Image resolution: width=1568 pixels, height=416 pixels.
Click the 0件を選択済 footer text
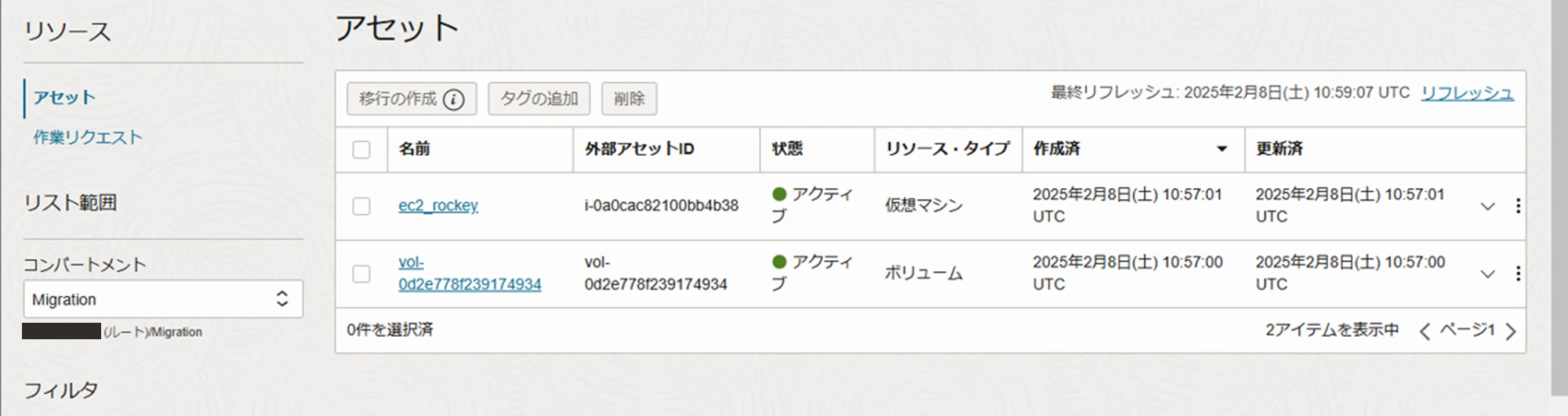tap(390, 330)
